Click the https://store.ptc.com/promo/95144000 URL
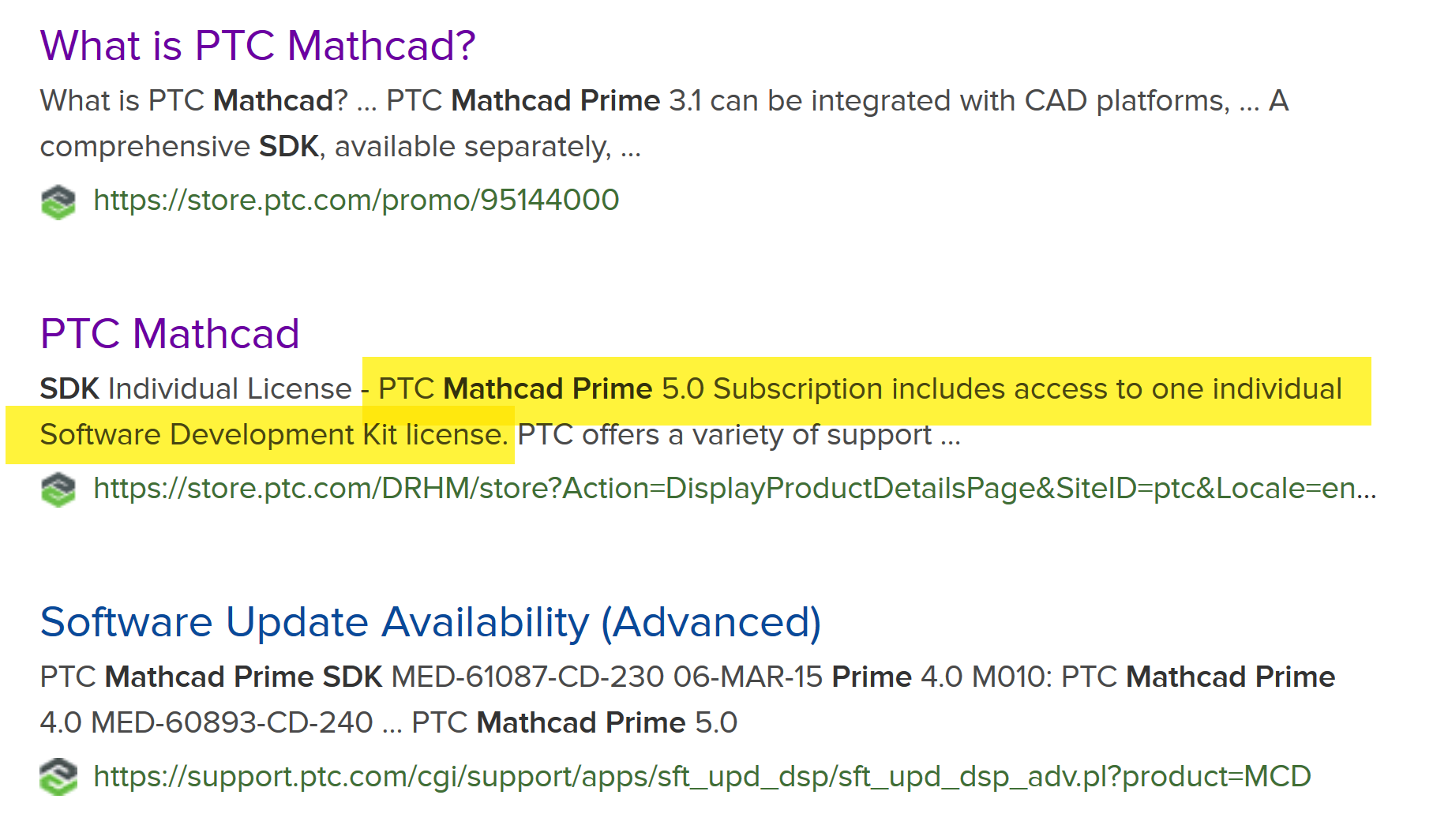This screenshot has height=840, width=1448. coord(356,200)
